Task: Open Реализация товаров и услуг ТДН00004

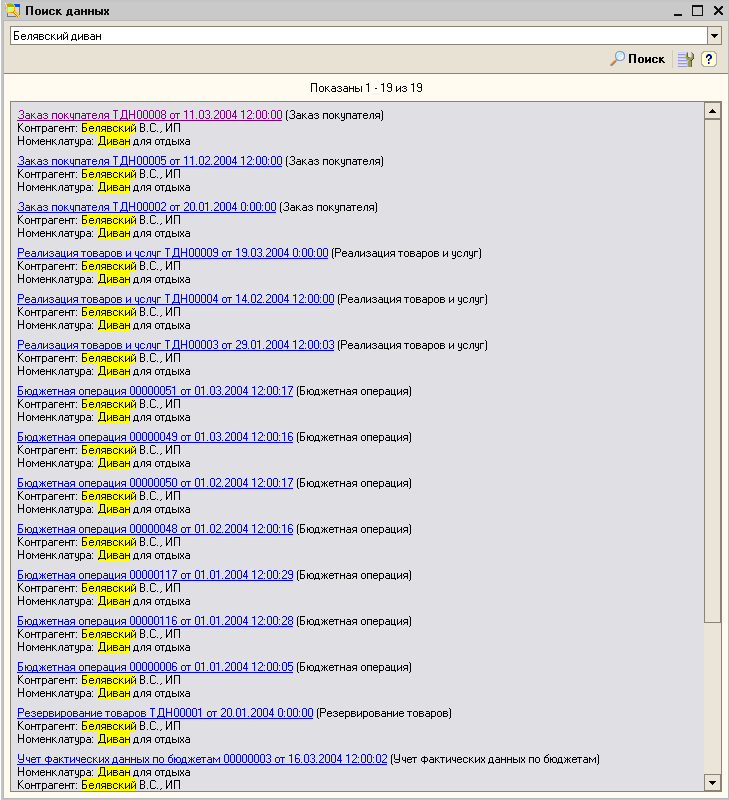Action: (x=175, y=299)
